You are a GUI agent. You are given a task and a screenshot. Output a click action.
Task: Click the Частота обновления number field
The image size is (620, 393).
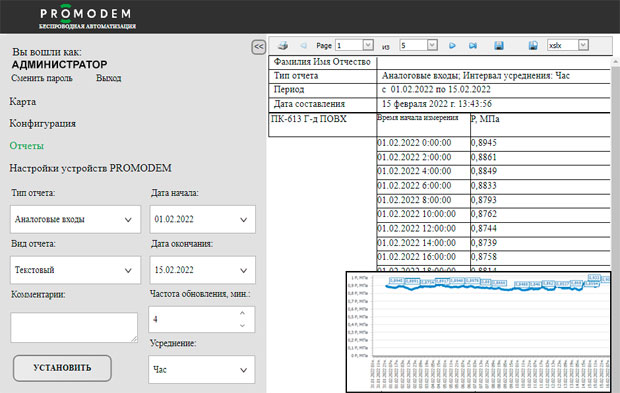(x=202, y=319)
